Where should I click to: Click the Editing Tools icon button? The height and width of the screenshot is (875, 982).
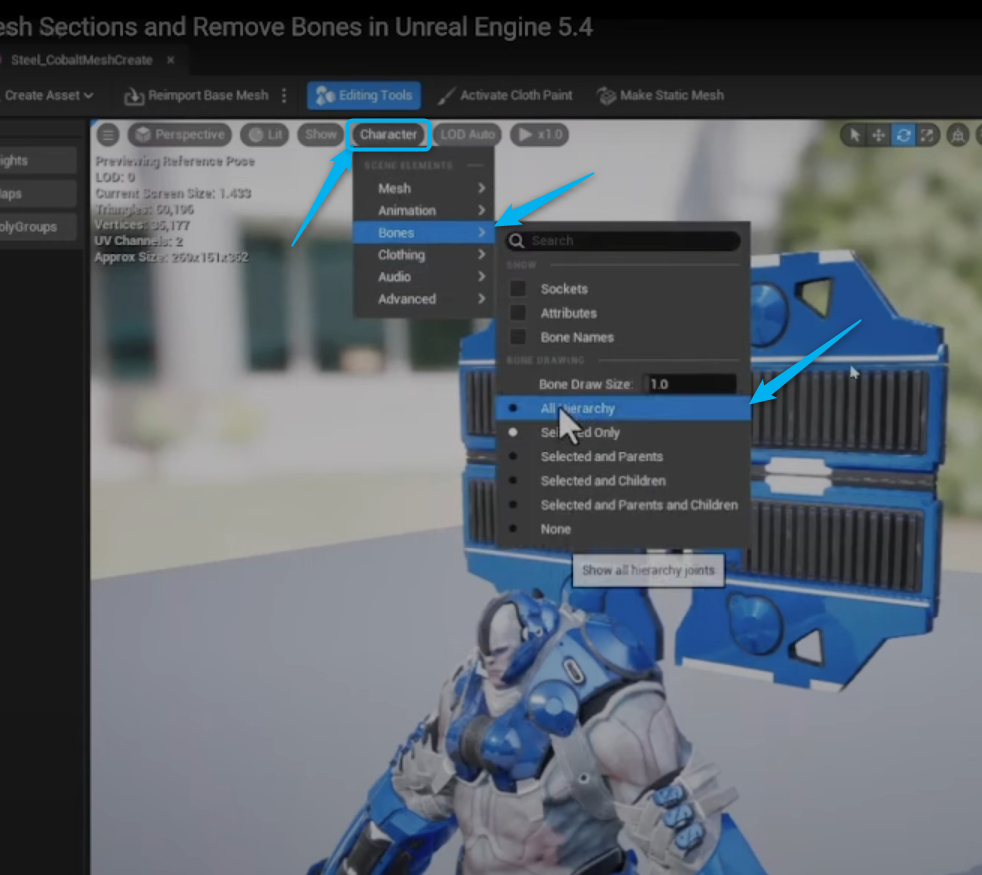(324, 95)
